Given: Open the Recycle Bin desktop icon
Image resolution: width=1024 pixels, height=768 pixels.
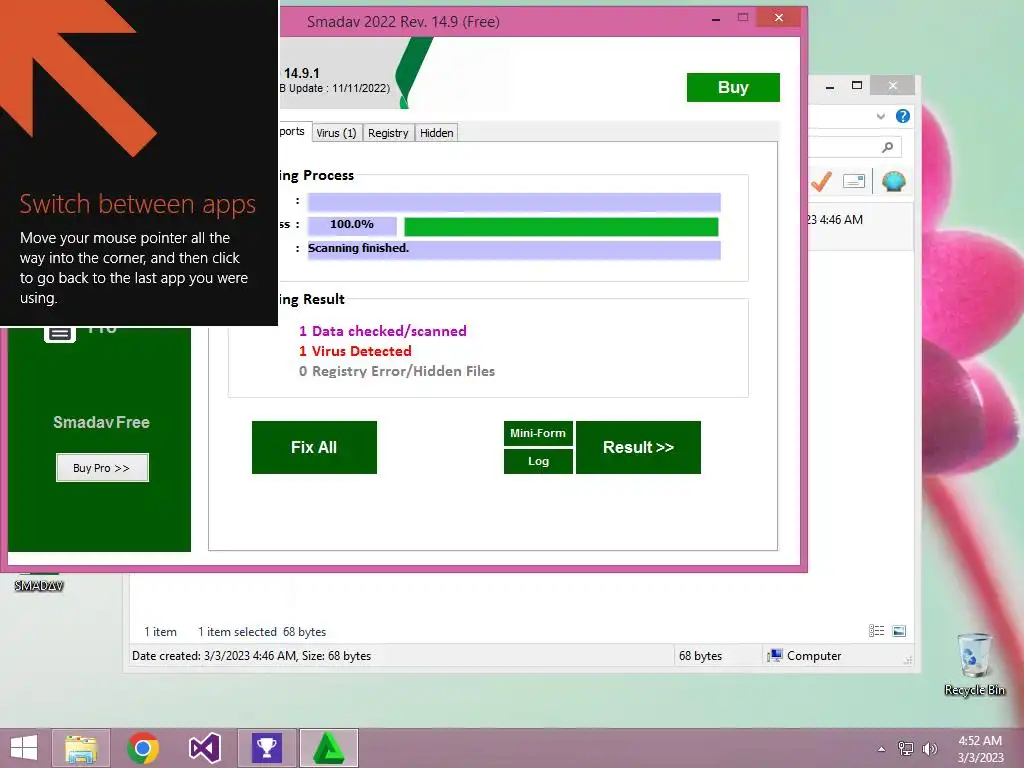Looking at the screenshot, I should click(x=974, y=664).
